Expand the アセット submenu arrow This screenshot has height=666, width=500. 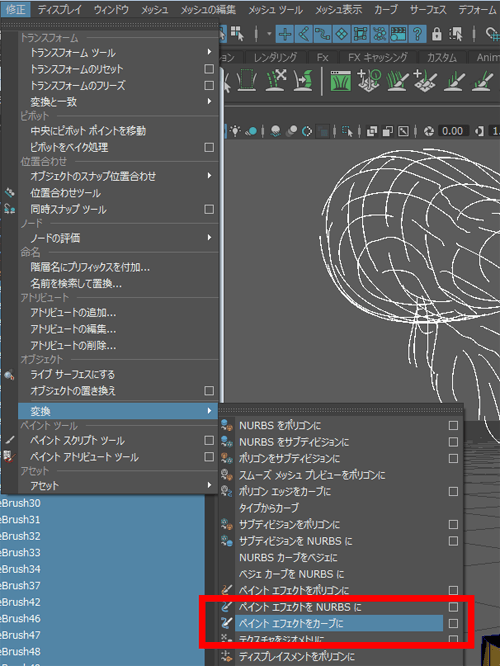(209, 485)
